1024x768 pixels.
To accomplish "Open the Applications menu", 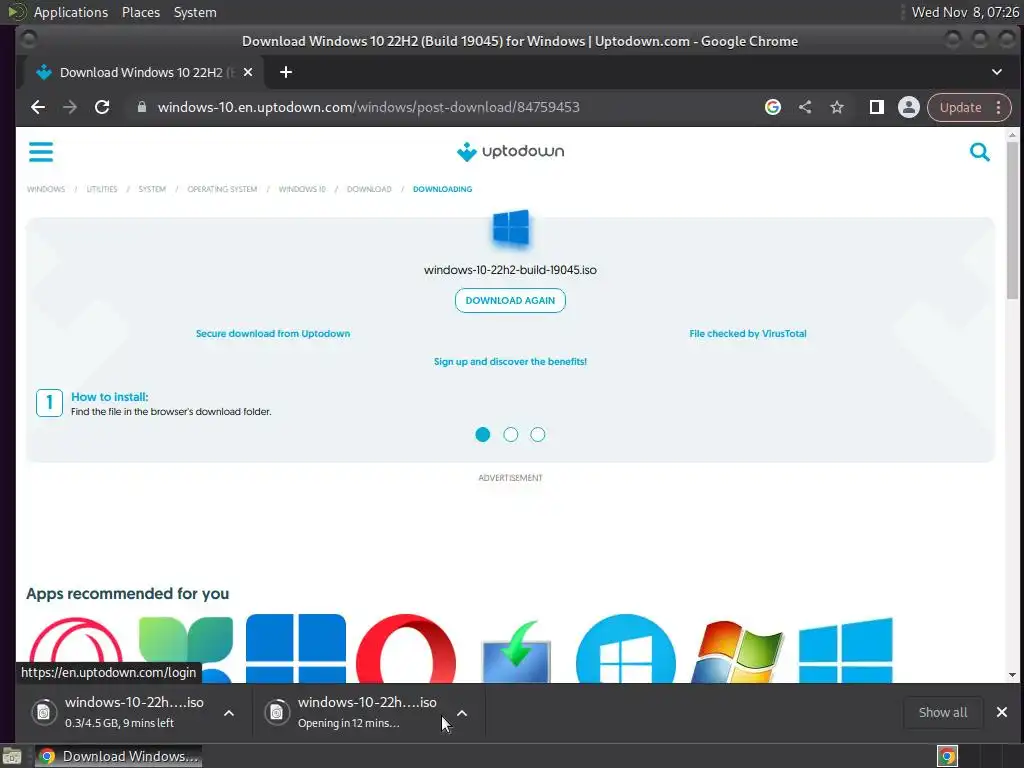I will (x=71, y=12).
